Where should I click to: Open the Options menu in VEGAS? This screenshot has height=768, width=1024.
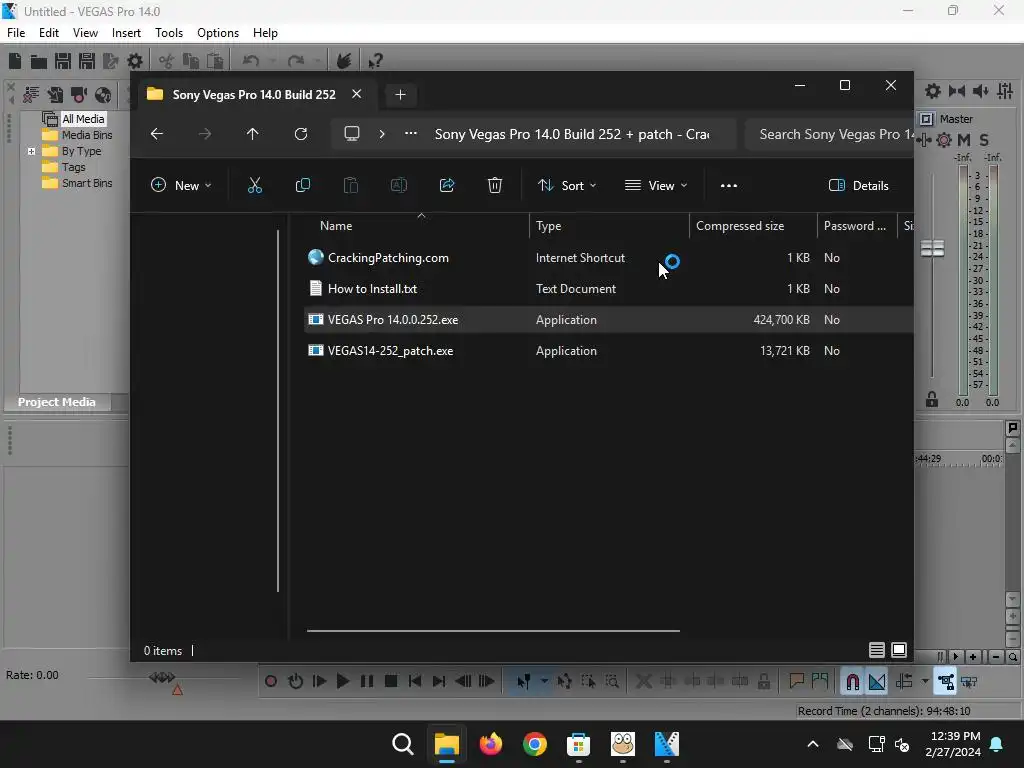click(217, 33)
